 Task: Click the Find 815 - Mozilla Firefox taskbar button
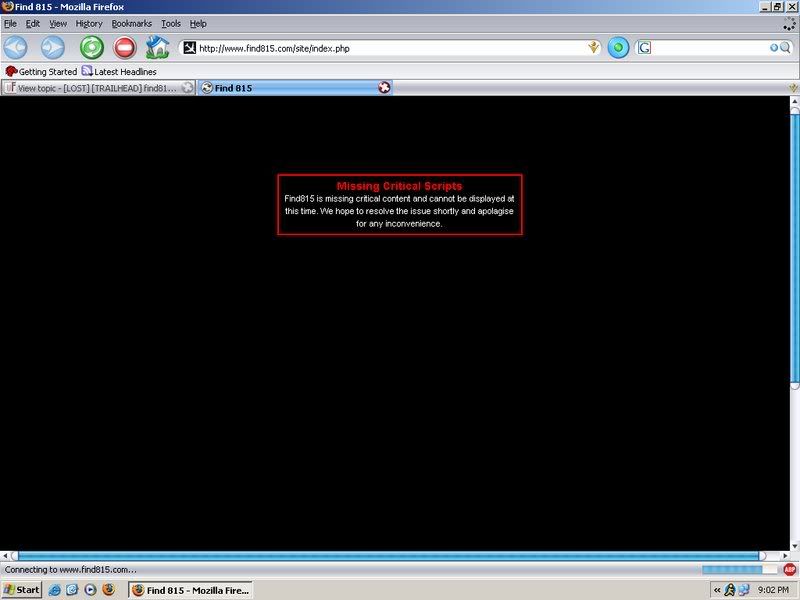coord(190,590)
